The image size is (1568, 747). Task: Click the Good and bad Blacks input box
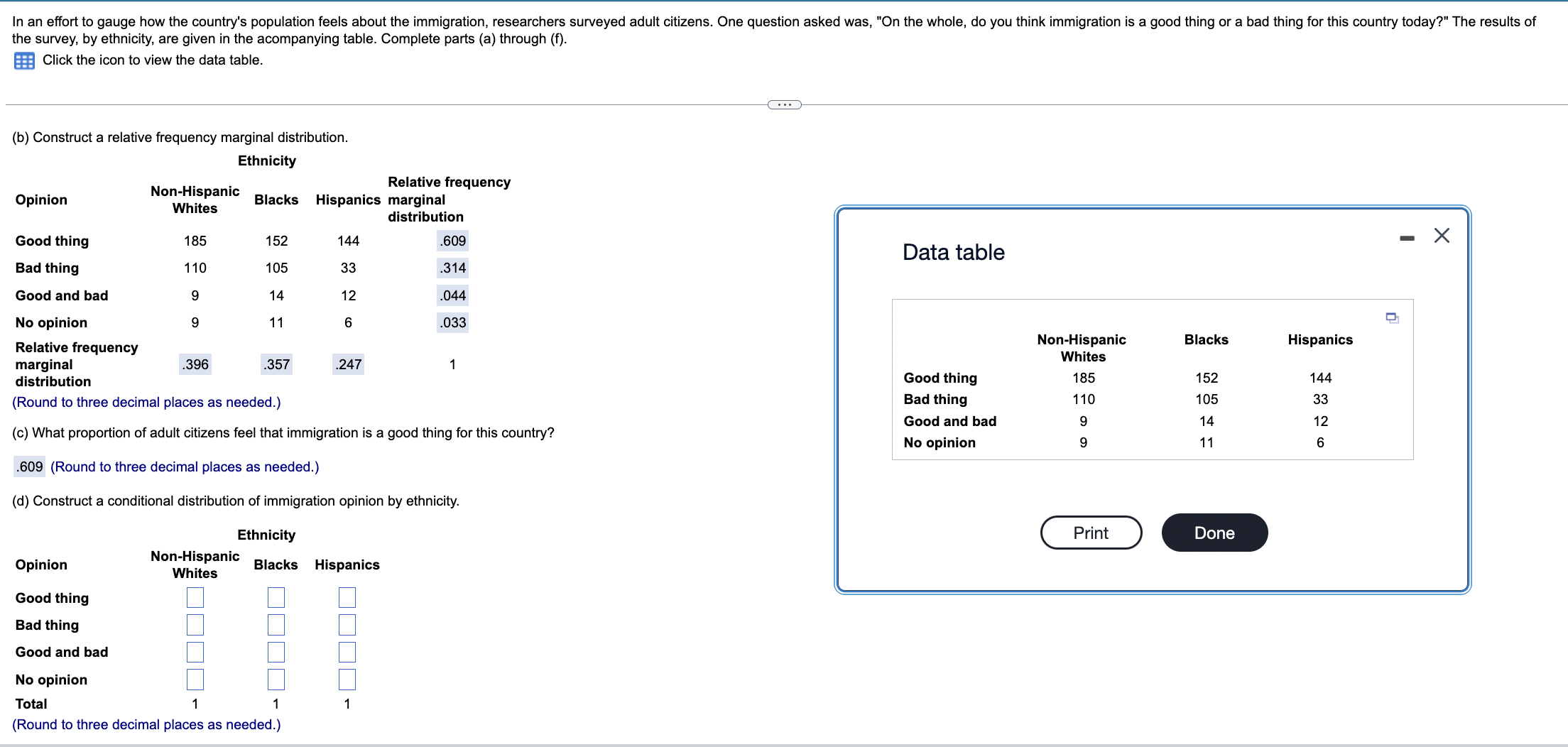pos(276,651)
